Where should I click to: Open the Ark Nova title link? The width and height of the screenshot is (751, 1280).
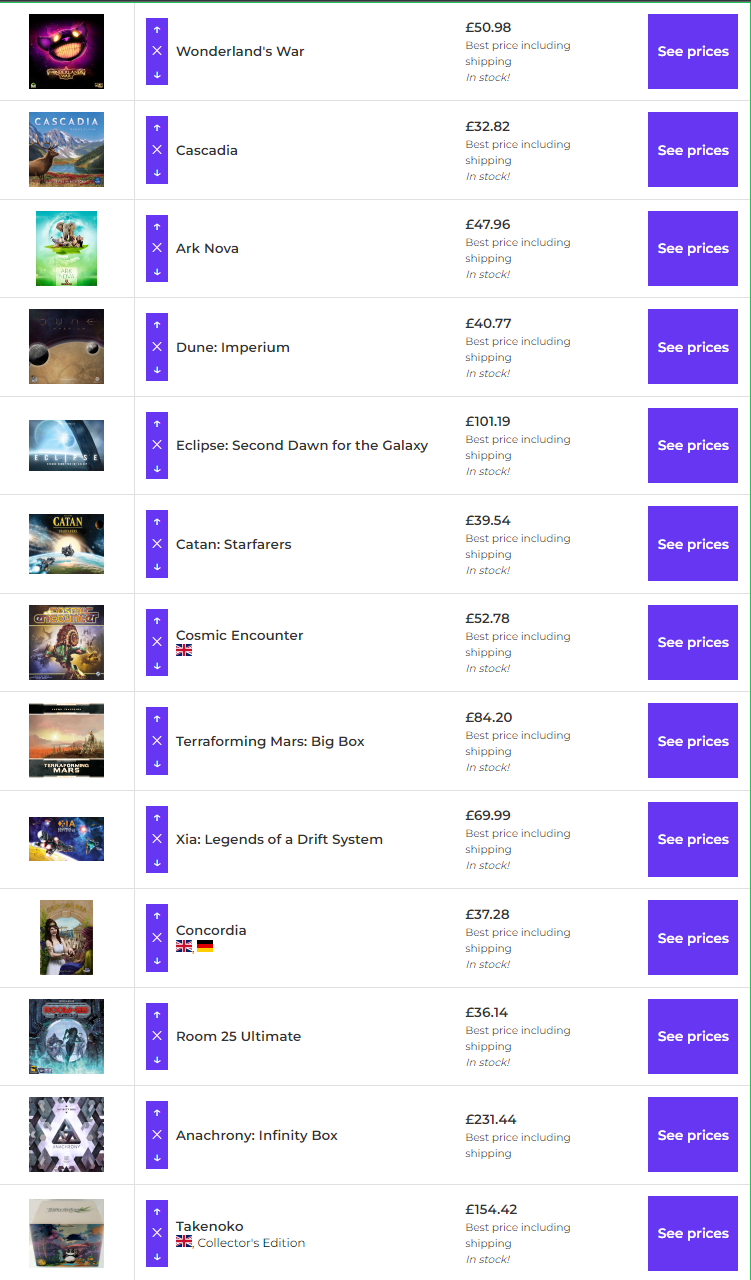(207, 248)
